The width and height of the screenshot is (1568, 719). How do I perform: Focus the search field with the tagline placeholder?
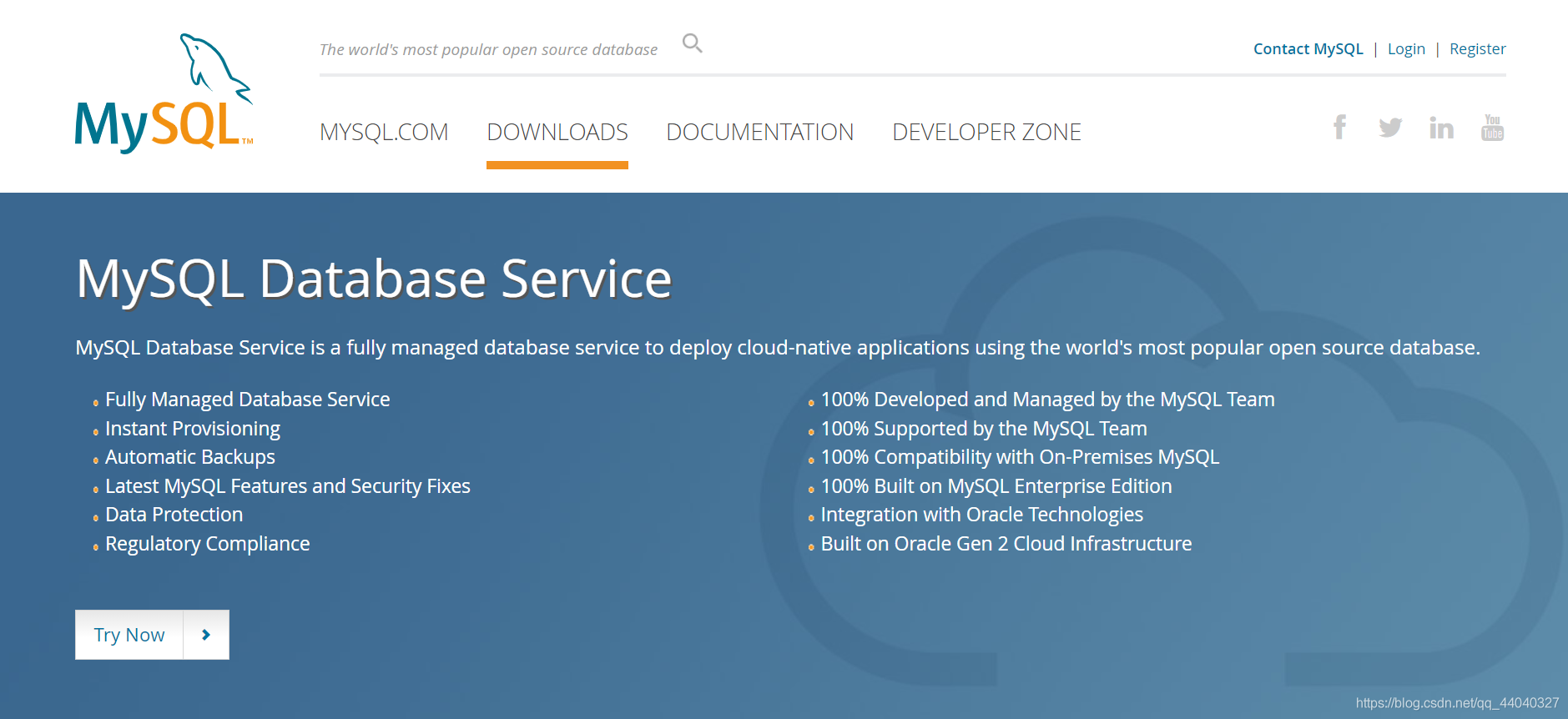pos(488,50)
